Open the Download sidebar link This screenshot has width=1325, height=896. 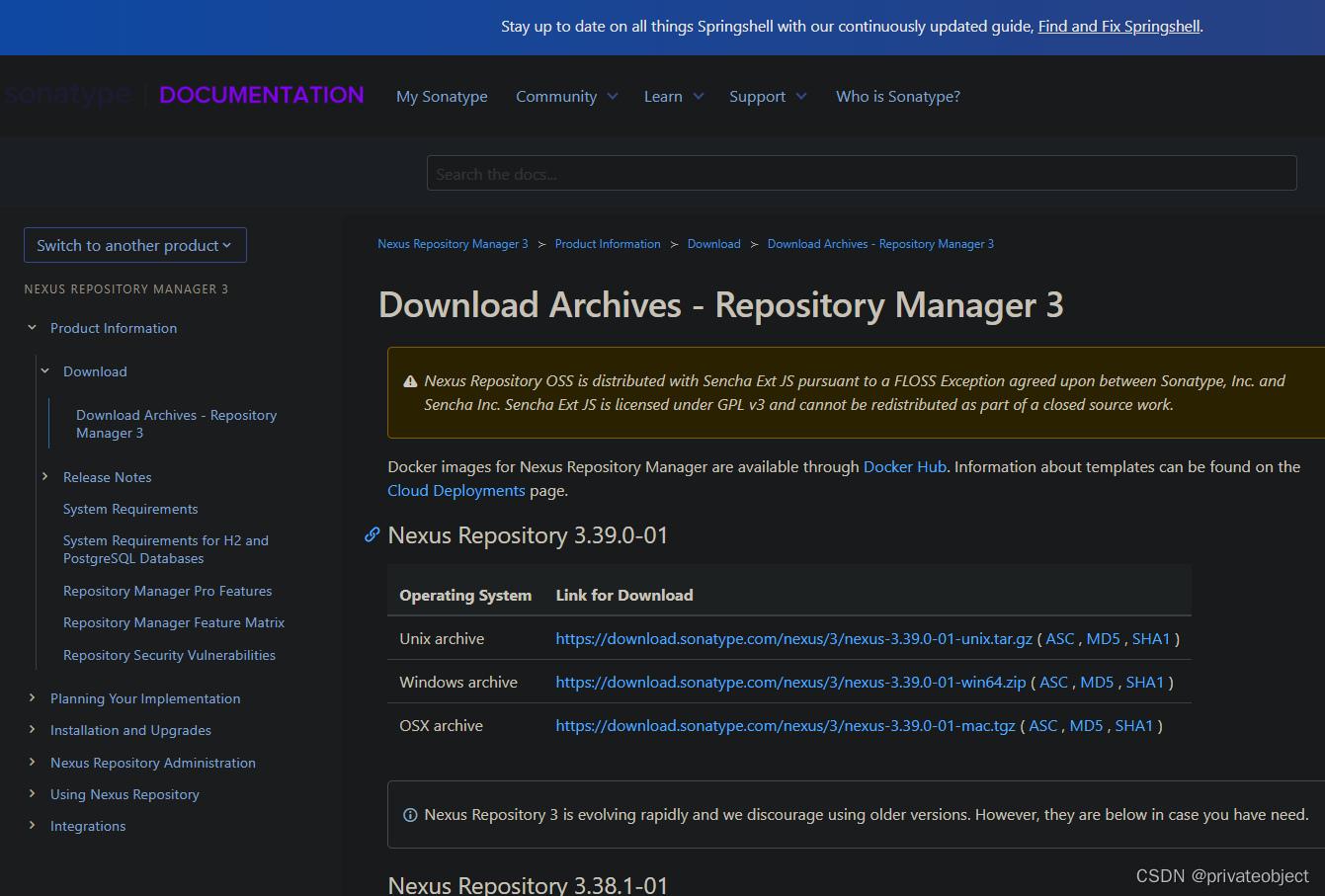[95, 371]
